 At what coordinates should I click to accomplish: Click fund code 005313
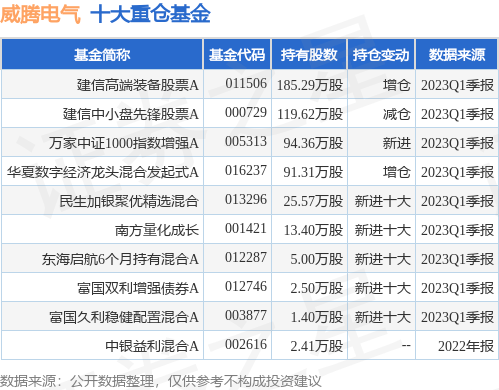246,141
